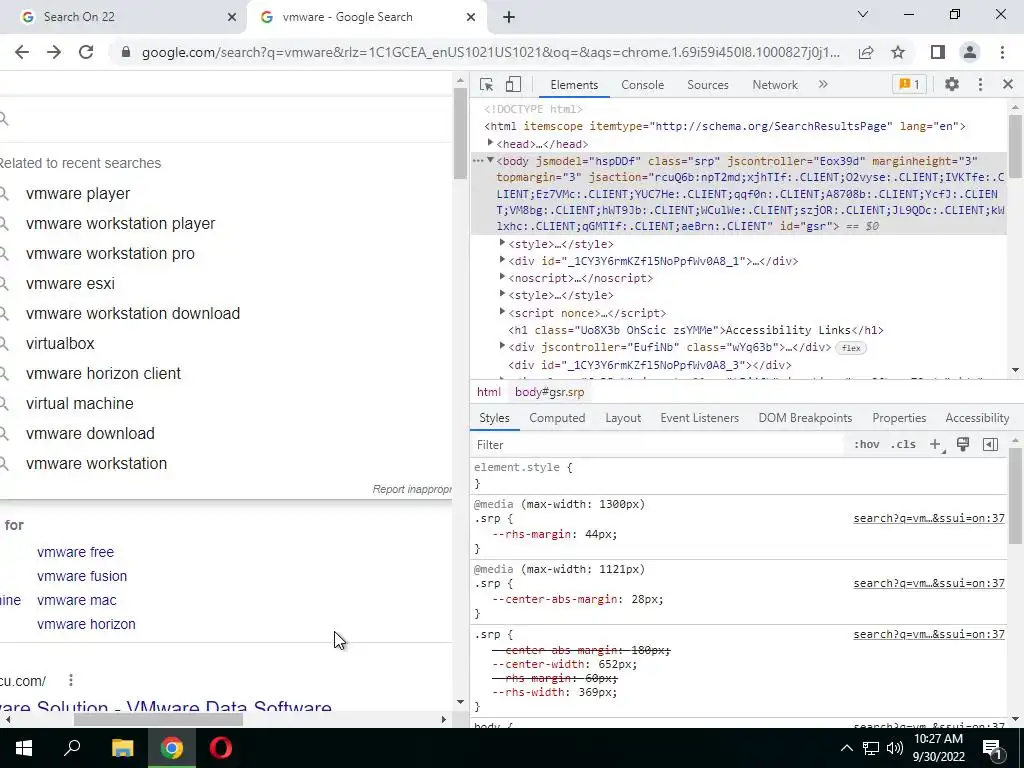The width and height of the screenshot is (1024, 768).
Task: Expand the div _1CY3Y6rmKZfl5NoPpfWv0A8_1 node
Action: tap(502, 260)
